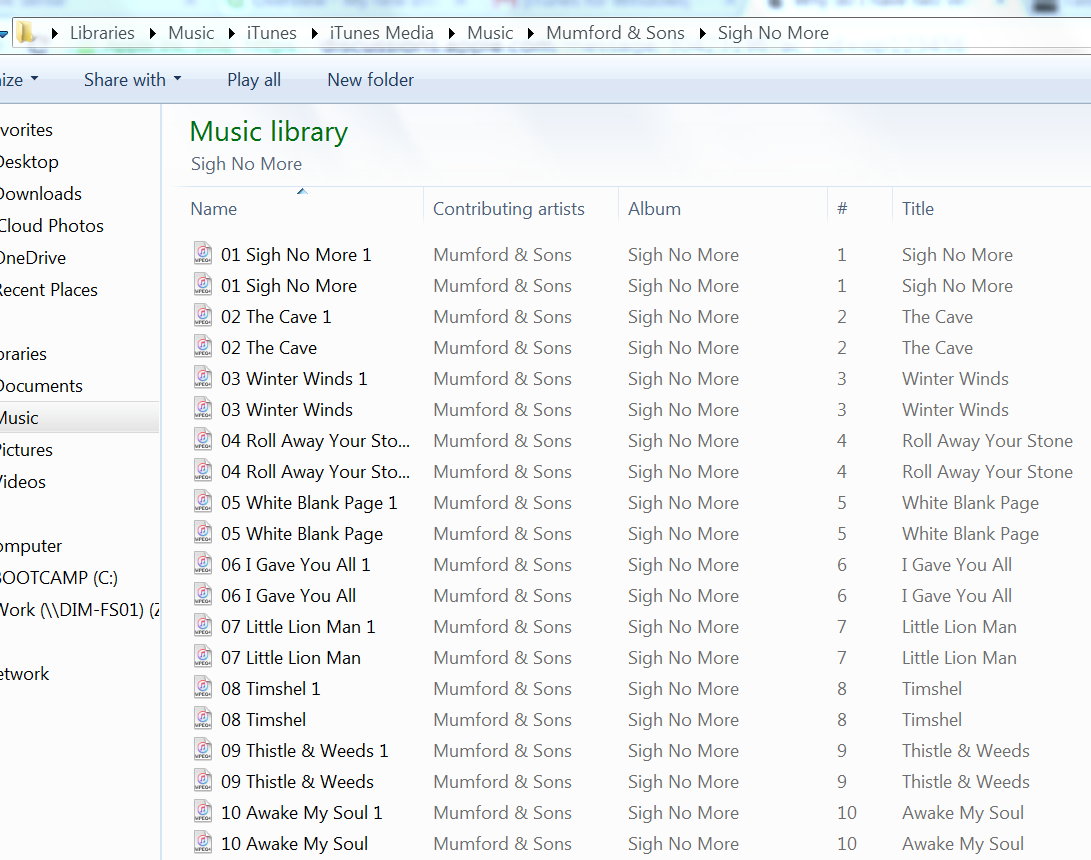This screenshot has width=1091, height=860.
Task: Click the folder icon in the address bar
Action: (x=26, y=32)
